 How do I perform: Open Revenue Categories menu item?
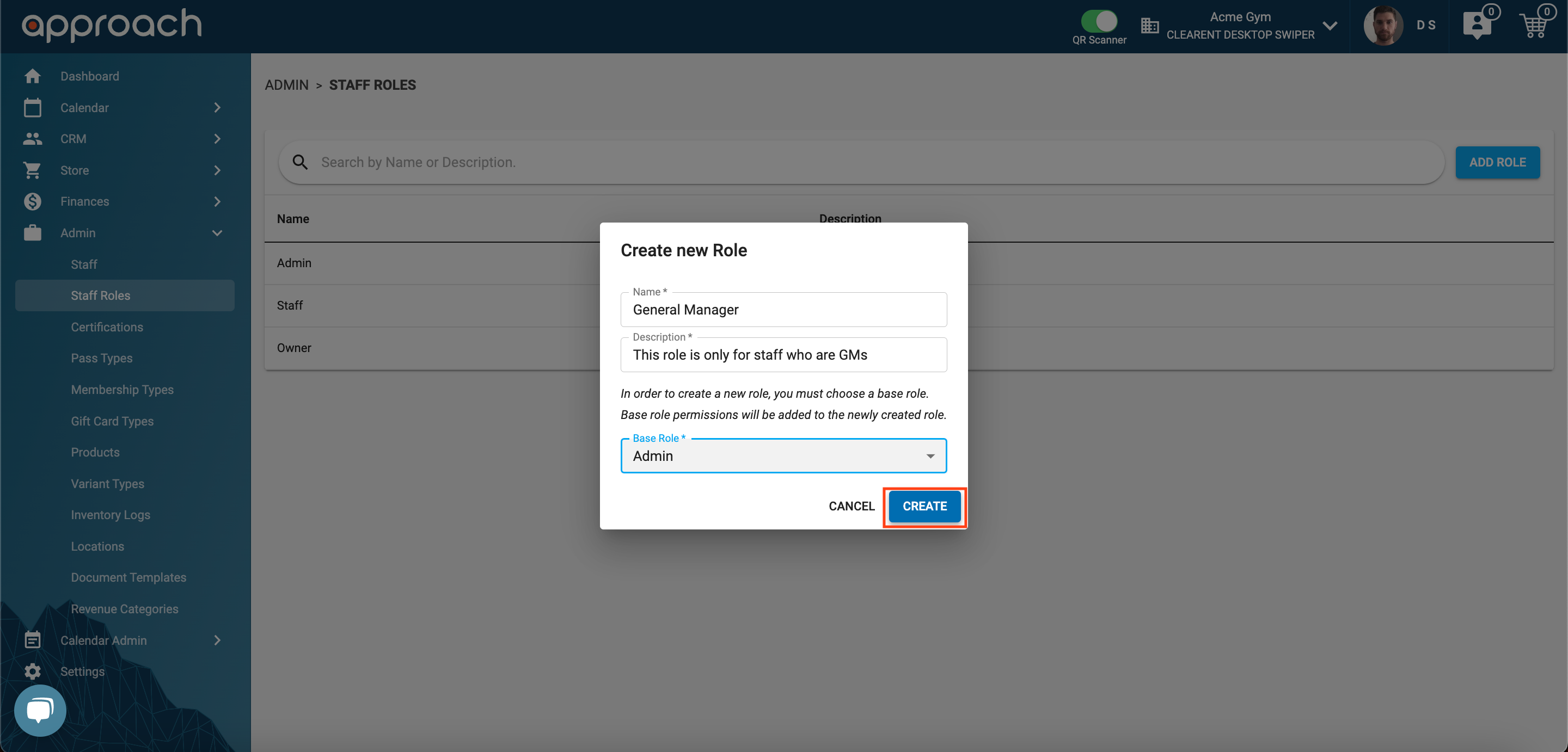[125, 609]
